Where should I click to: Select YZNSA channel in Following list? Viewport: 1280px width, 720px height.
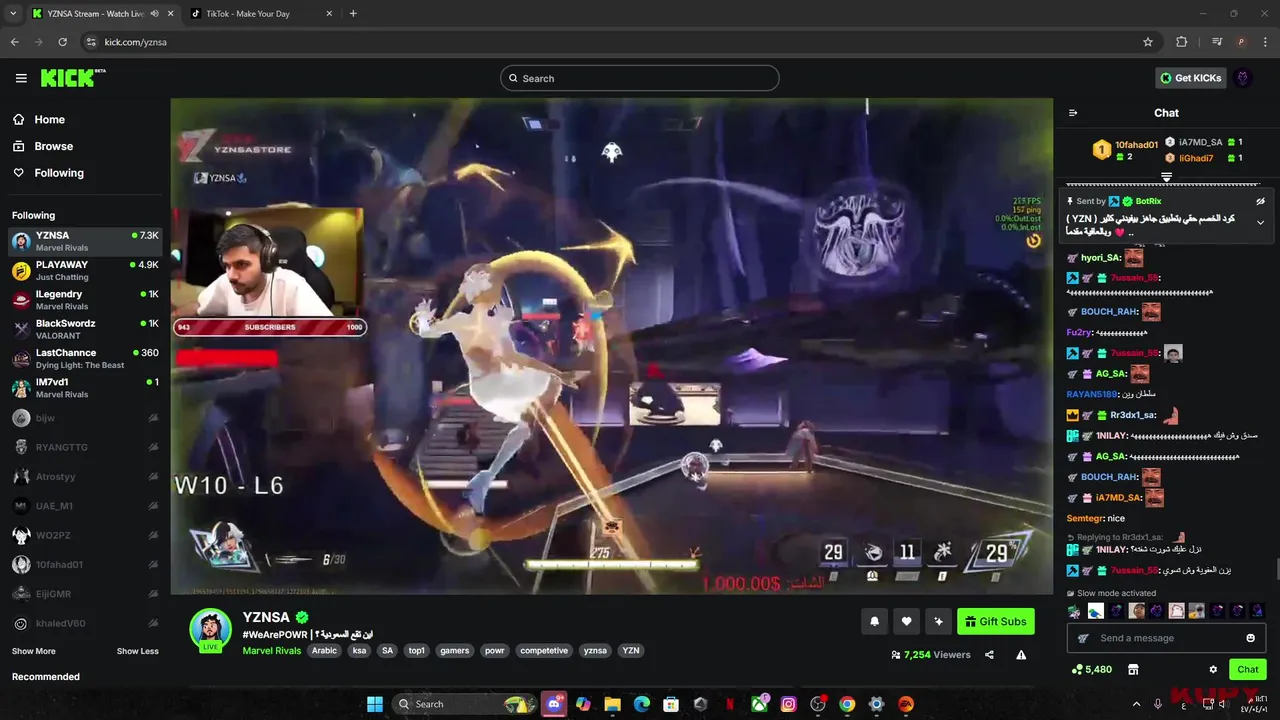pyautogui.click(x=85, y=241)
